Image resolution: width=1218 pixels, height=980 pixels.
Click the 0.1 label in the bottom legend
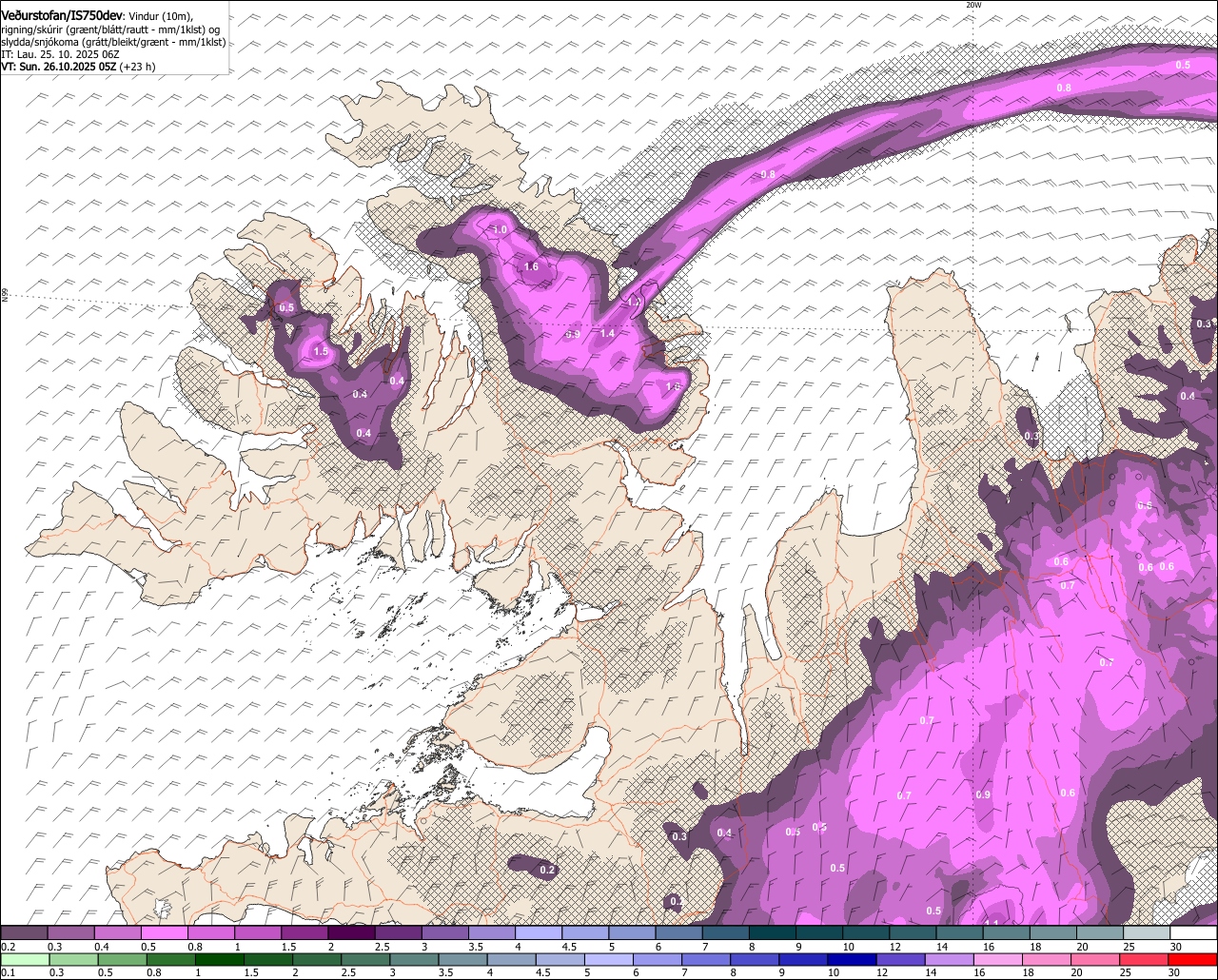[x=9, y=973]
